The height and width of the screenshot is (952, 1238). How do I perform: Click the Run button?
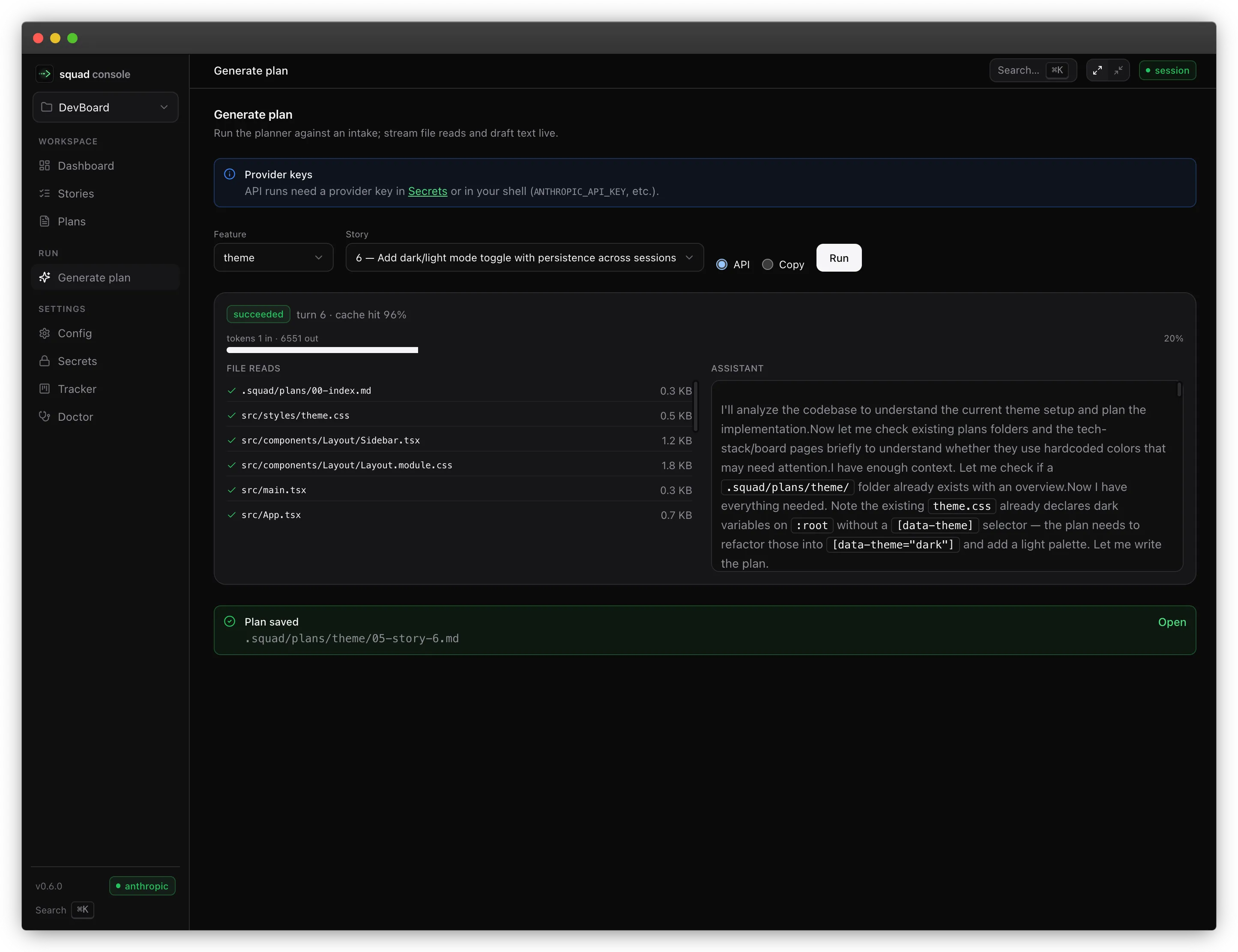tap(839, 258)
